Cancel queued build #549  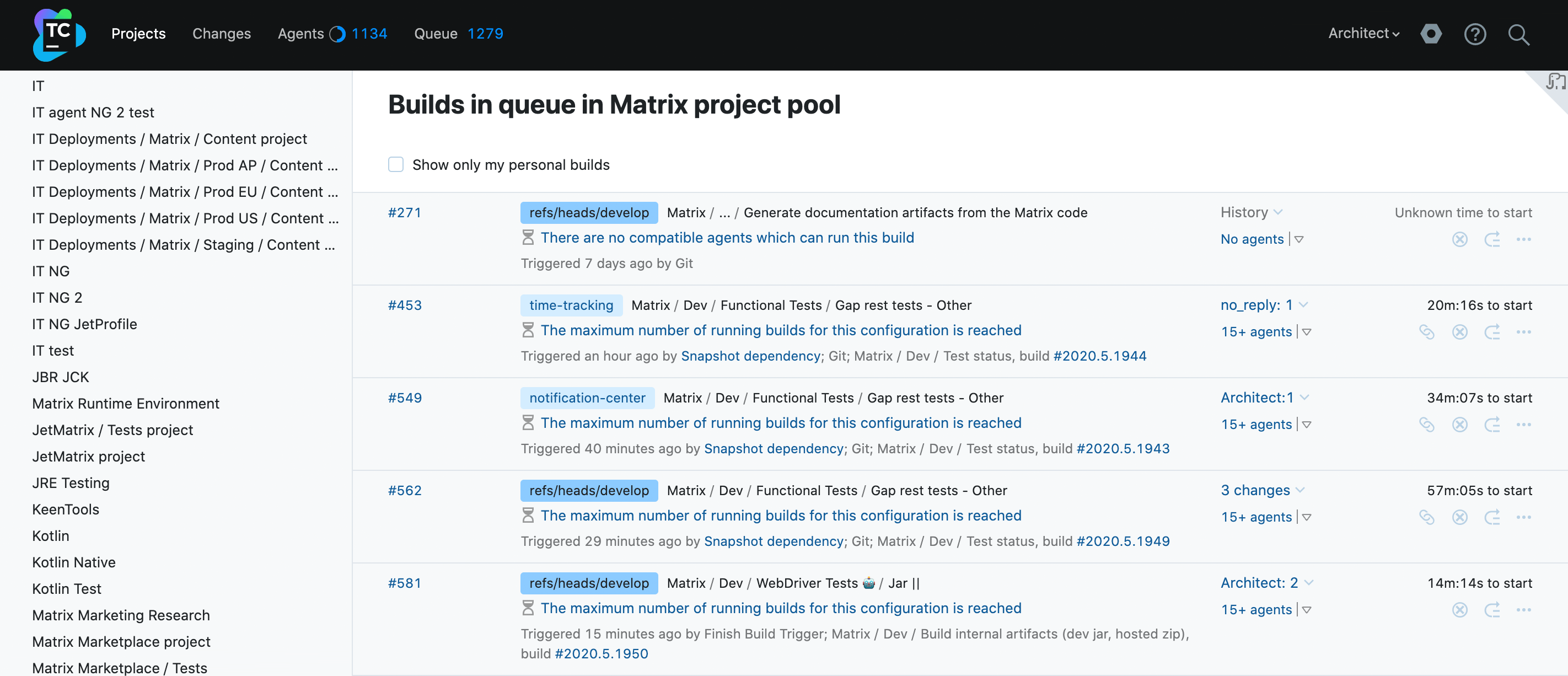click(x=1459, y=425)
